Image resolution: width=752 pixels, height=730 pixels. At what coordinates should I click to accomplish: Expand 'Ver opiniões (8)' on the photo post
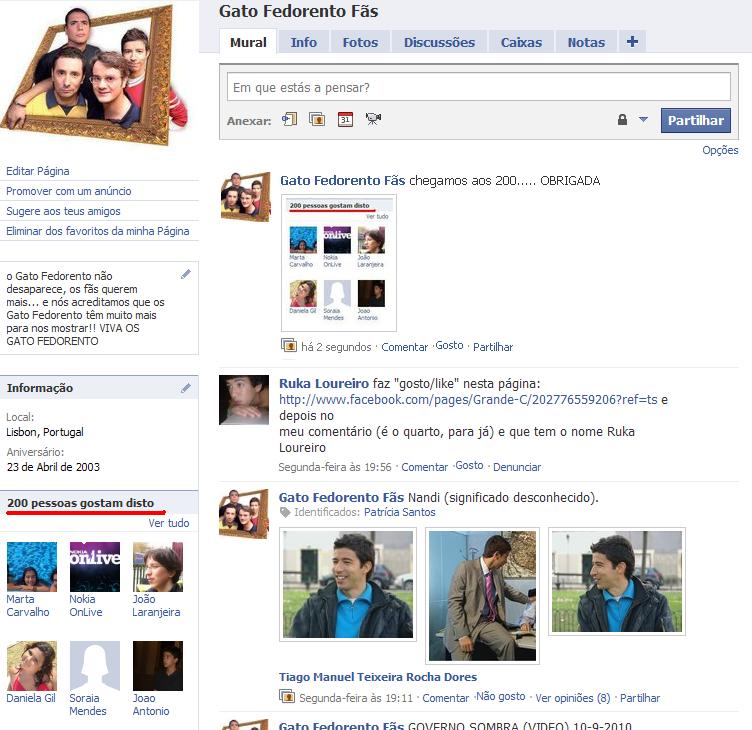[x=573, y=698]
